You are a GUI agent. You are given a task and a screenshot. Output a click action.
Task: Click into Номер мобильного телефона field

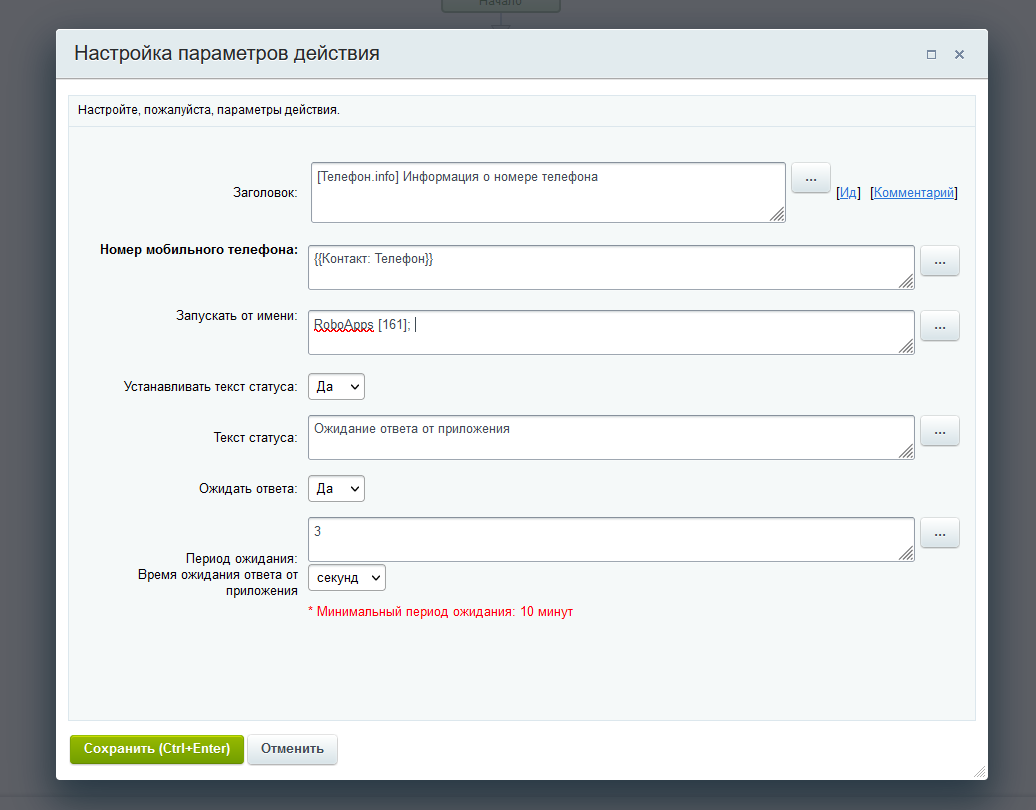coord(610,267)
